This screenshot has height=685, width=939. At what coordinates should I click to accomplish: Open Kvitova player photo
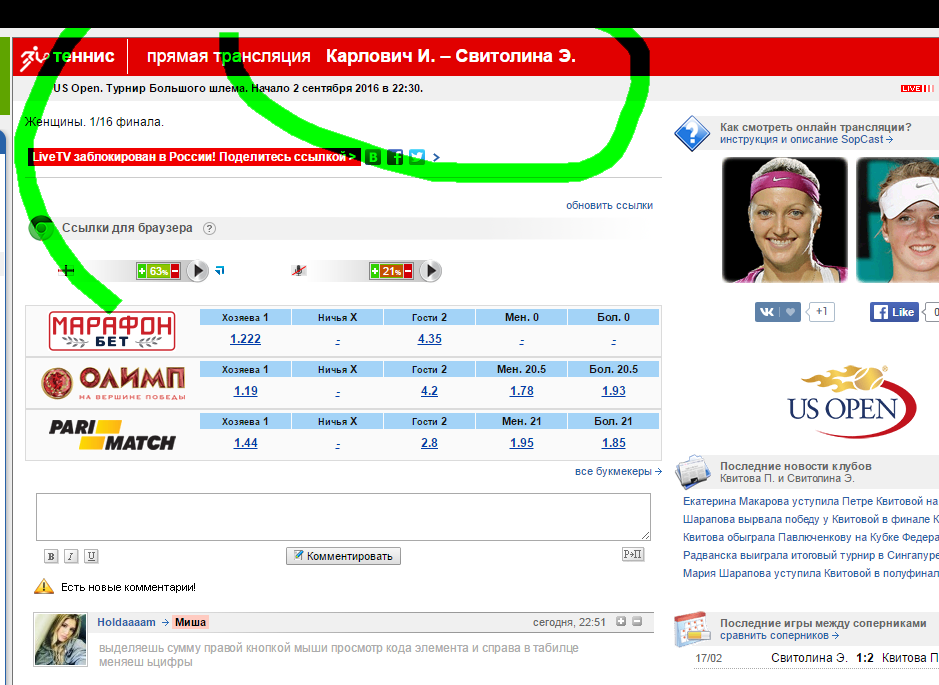coord(784,220)
